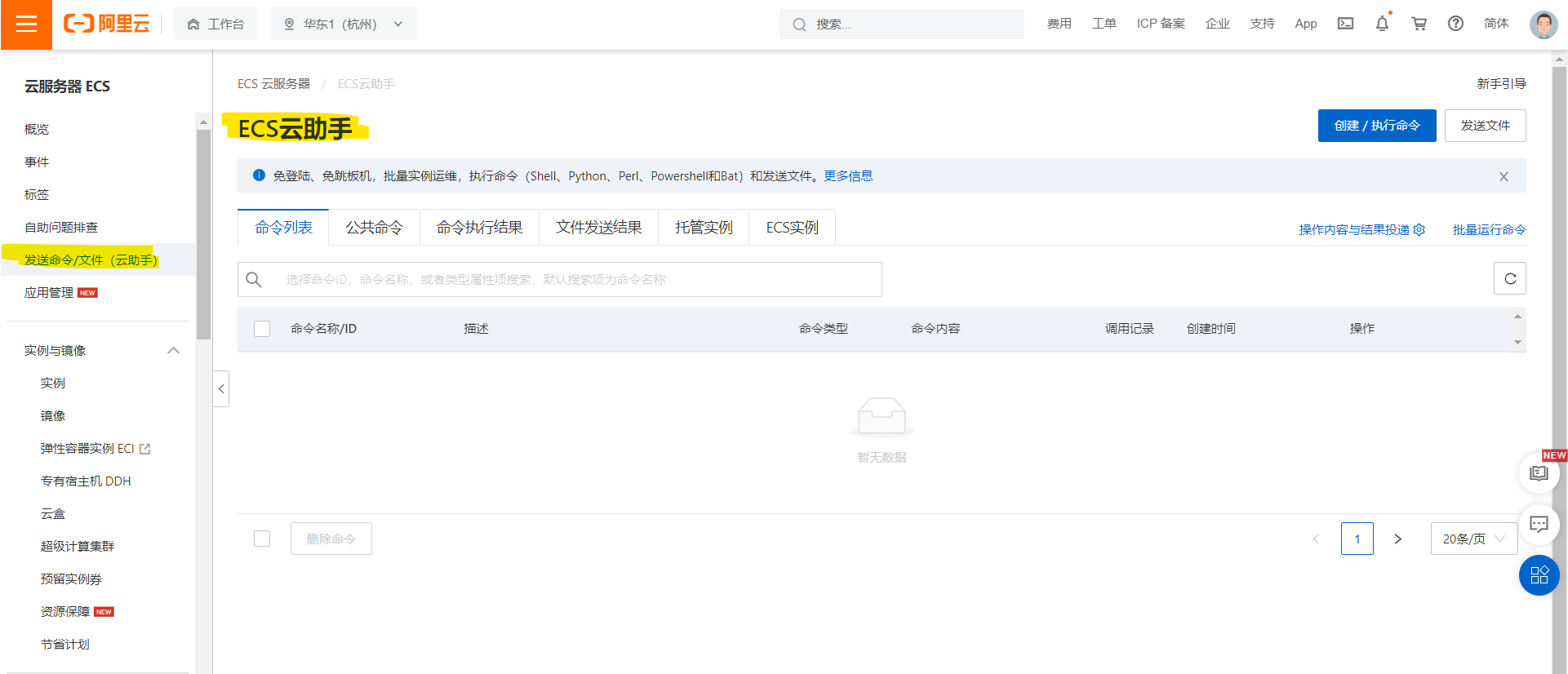Image resolution: width=1568 pixels, height=674 pixels.
Task: Open the 工单 top menu
Action: point(1104,24)
